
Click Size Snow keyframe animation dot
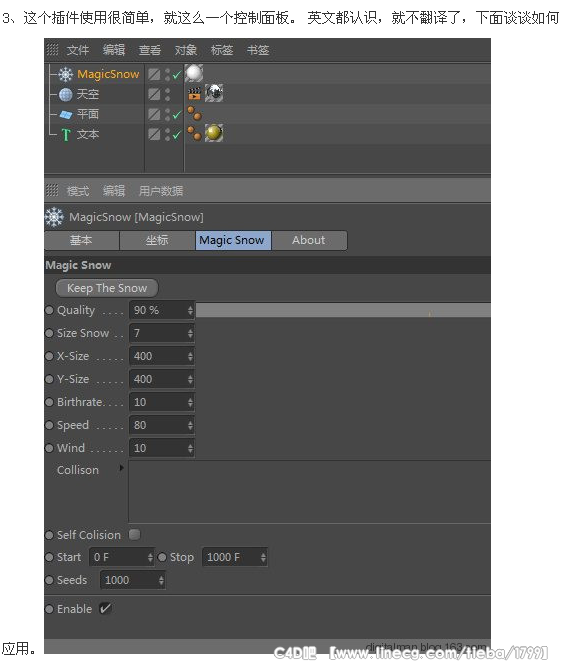click(50, 333)
